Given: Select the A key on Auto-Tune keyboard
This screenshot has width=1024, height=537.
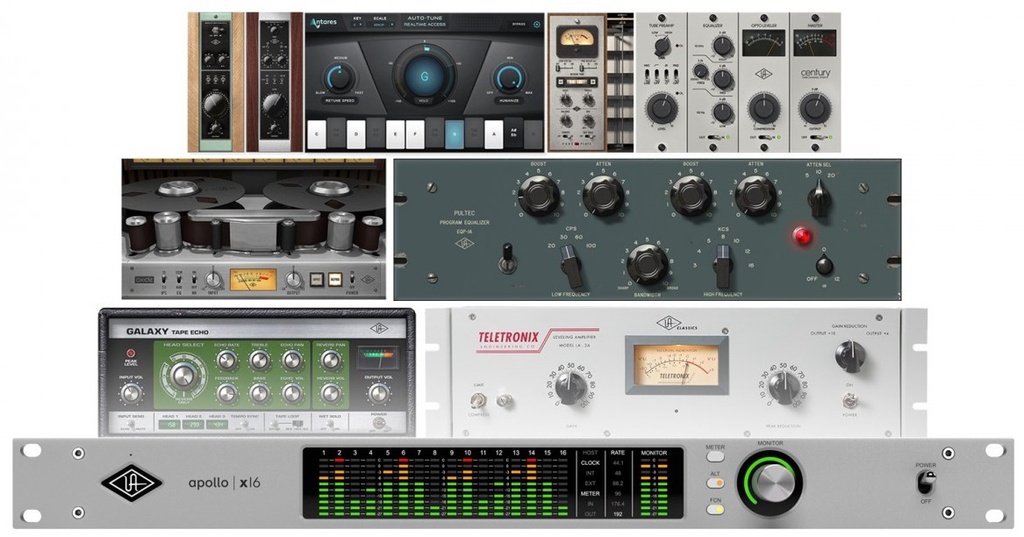Looking at the screenshot, I should (494, 135).
